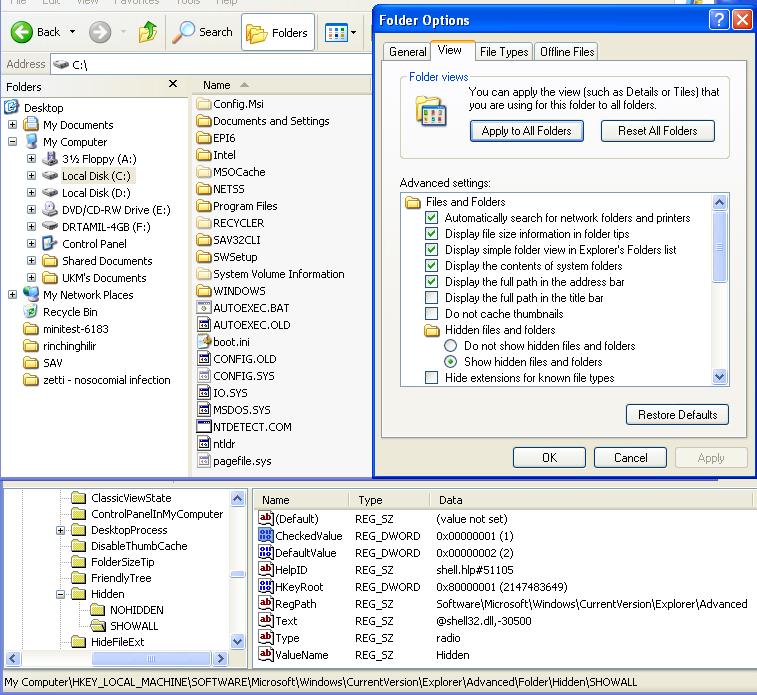The width and height of the screenshot is (757, 695).
Task: Confirm Folder Options with OK
Action: (549, 458)
